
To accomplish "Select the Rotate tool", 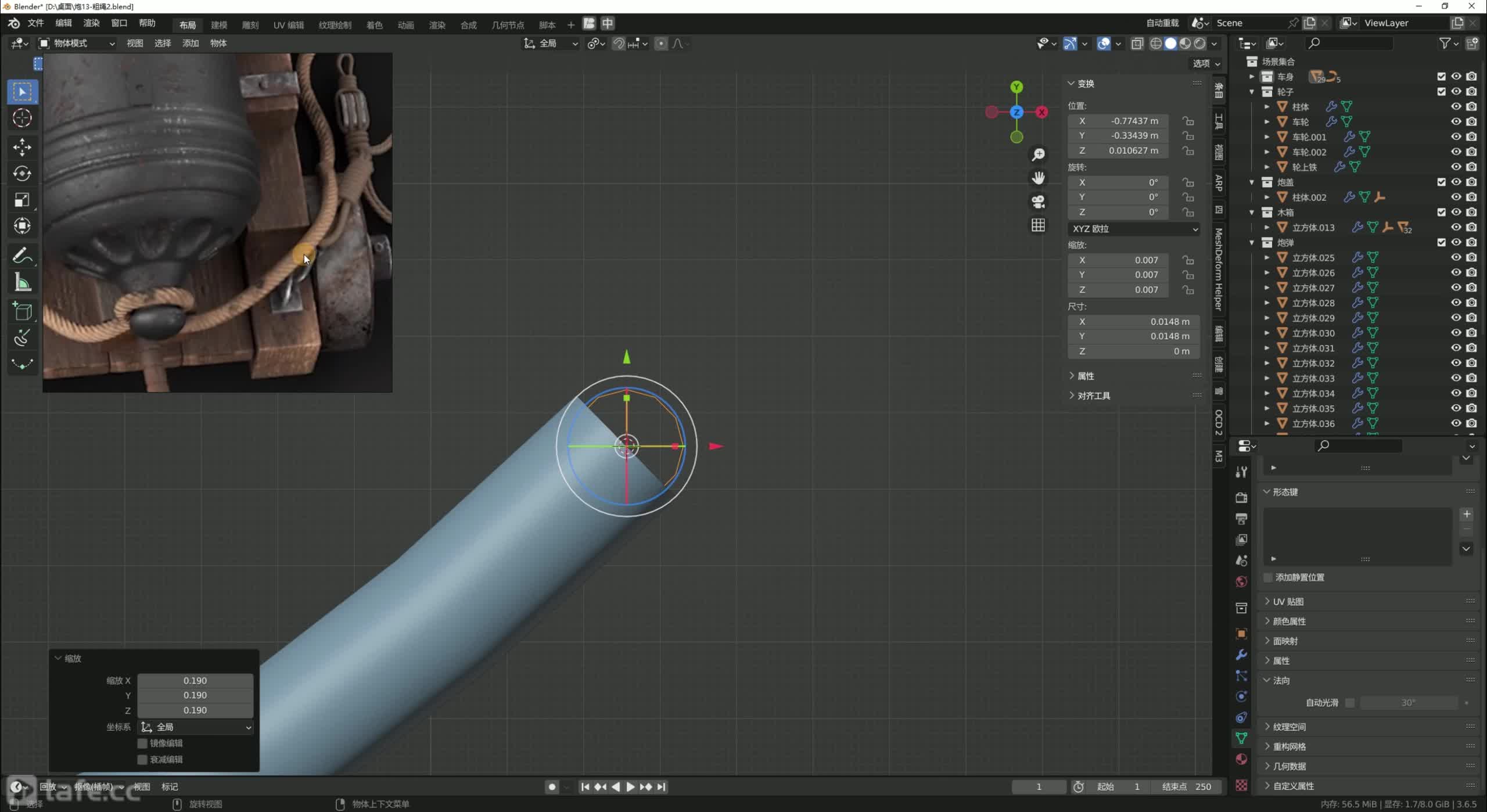I will pyautogui.click(x=22, y=173).
